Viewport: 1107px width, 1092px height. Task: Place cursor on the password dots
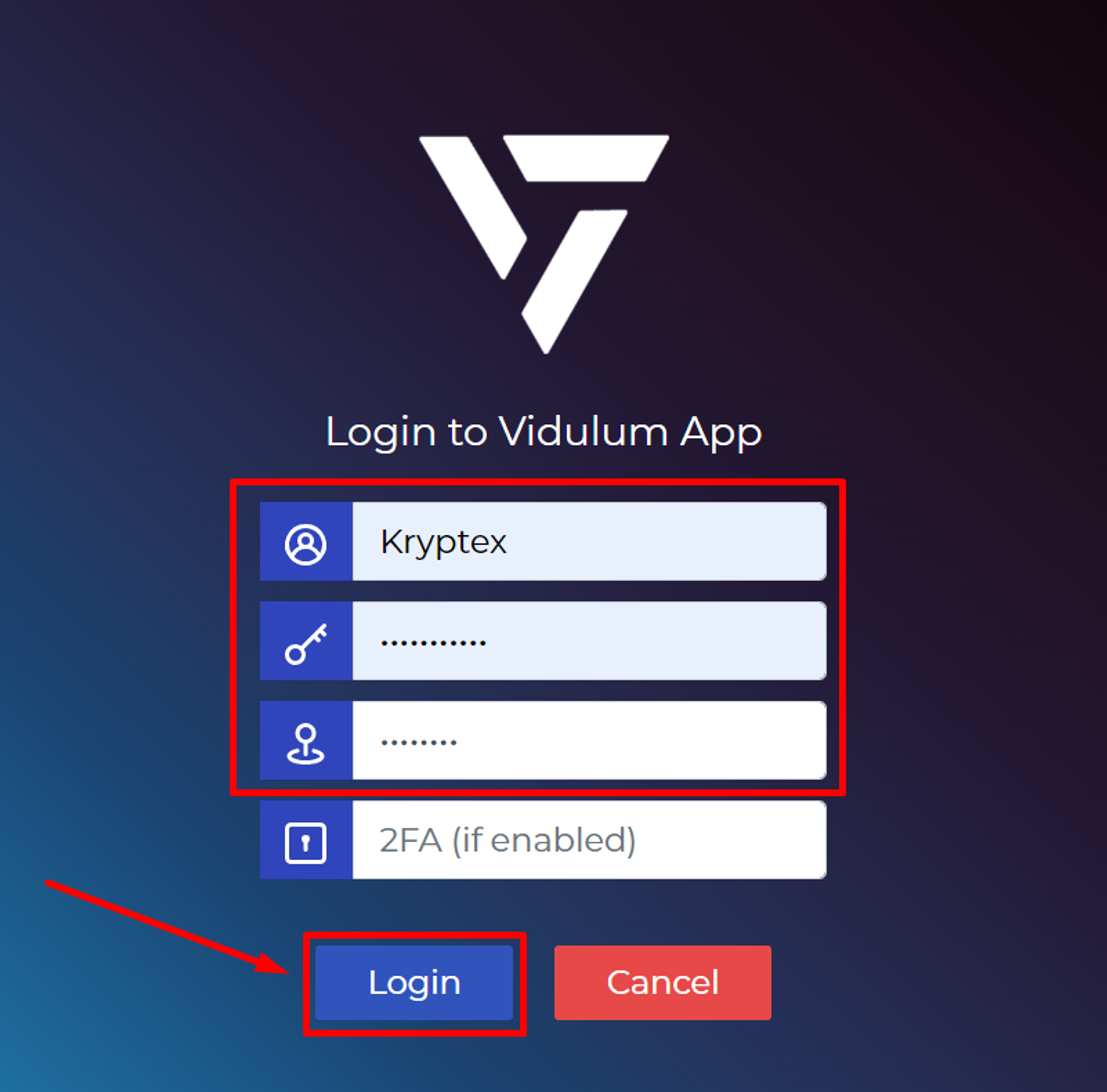[433, 643]
